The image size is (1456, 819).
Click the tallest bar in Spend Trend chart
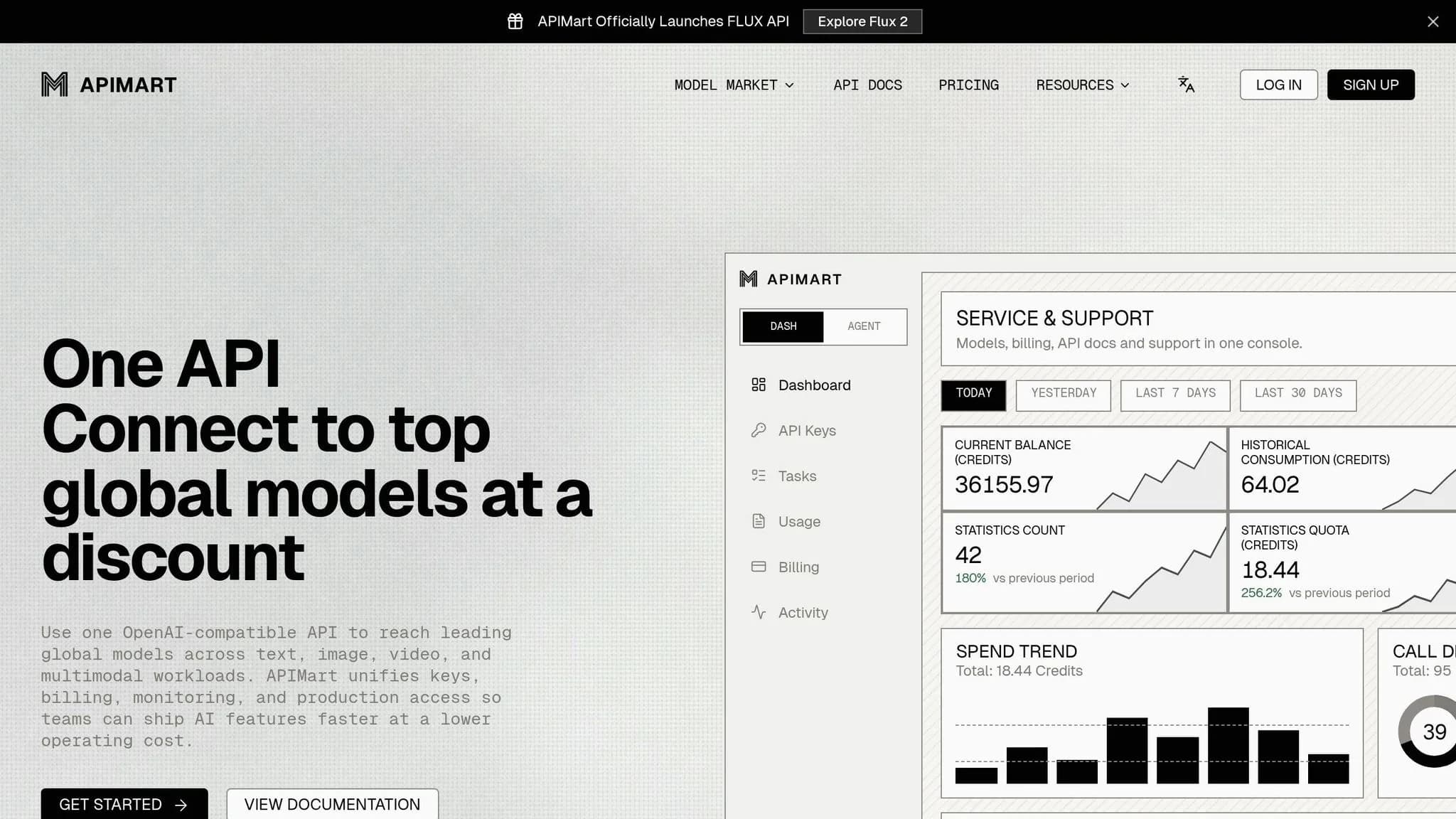point(1228,745)
